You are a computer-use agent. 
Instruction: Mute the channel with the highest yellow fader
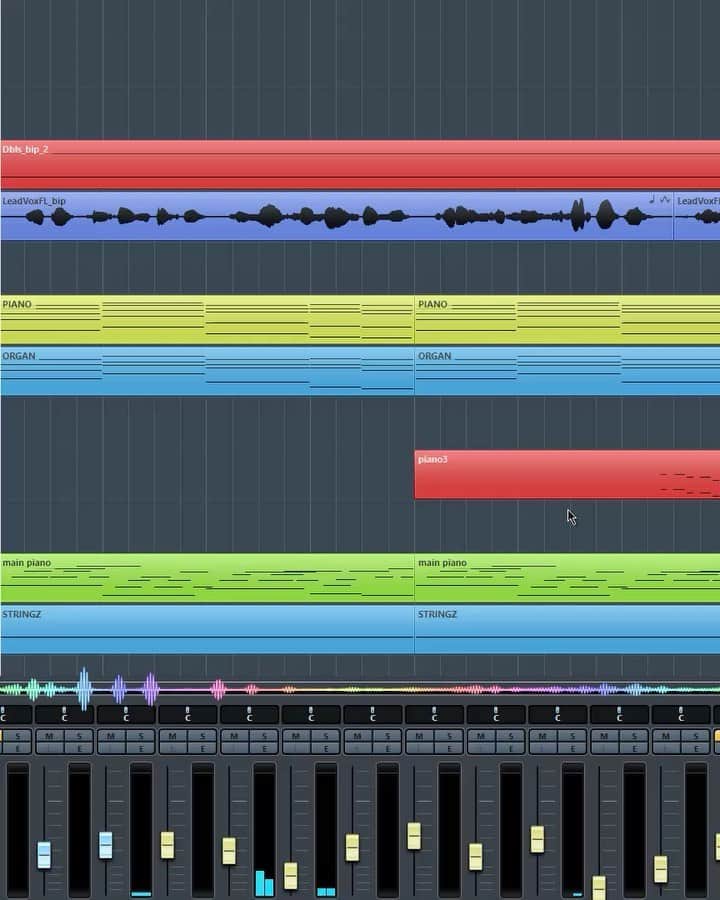[x=419, y=736]
